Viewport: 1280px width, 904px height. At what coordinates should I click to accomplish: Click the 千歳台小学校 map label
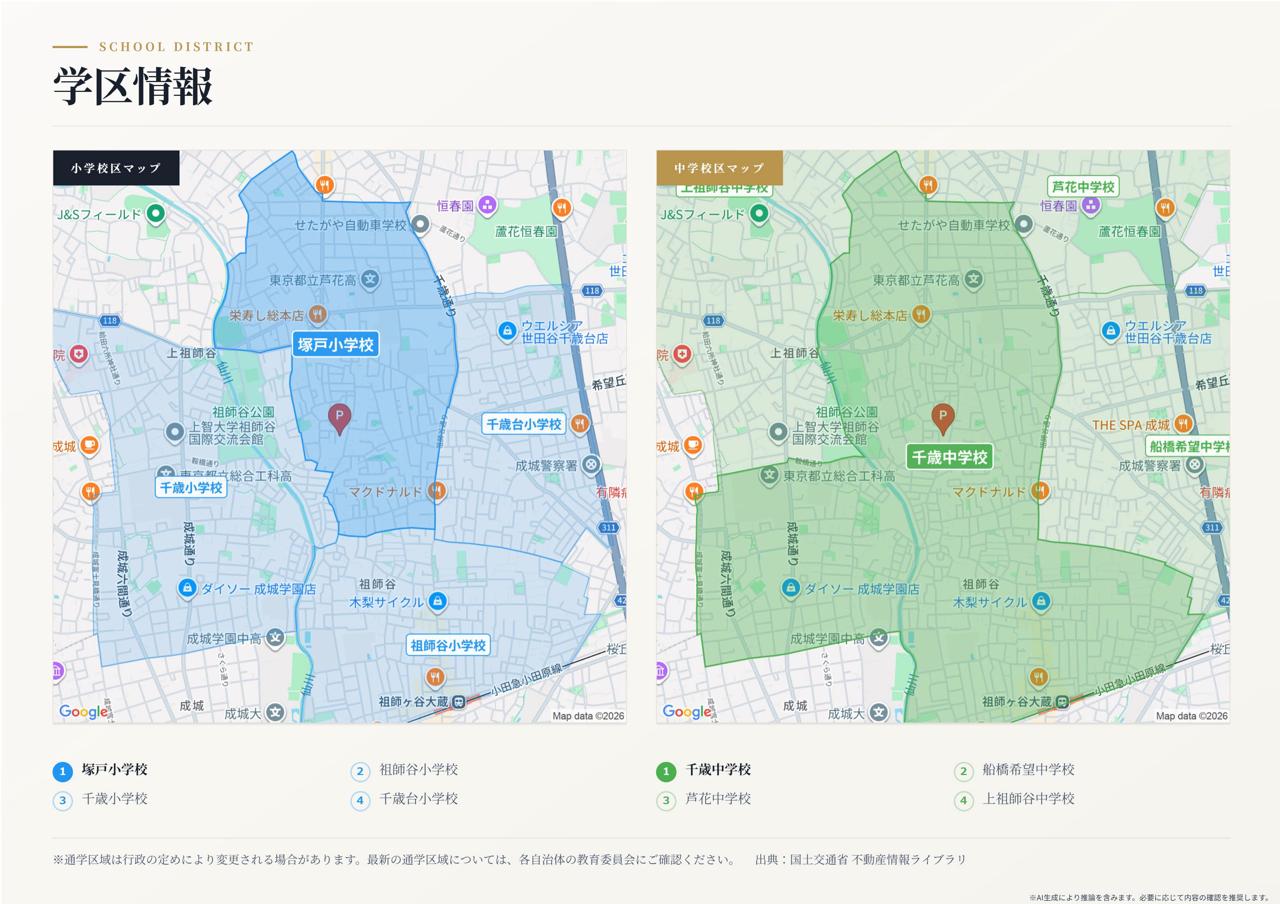point(524,424)
